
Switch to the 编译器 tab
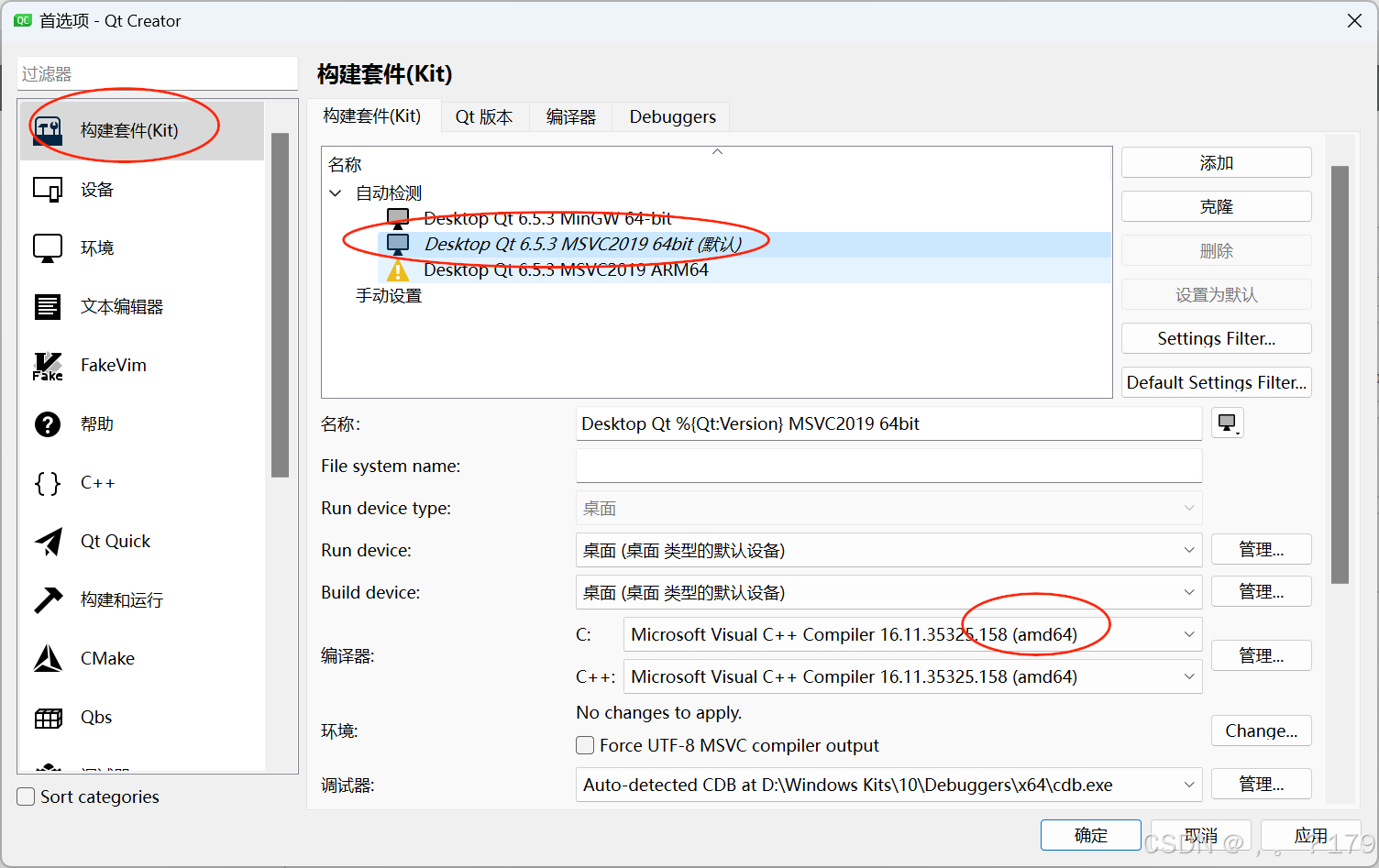click(571, 116)
